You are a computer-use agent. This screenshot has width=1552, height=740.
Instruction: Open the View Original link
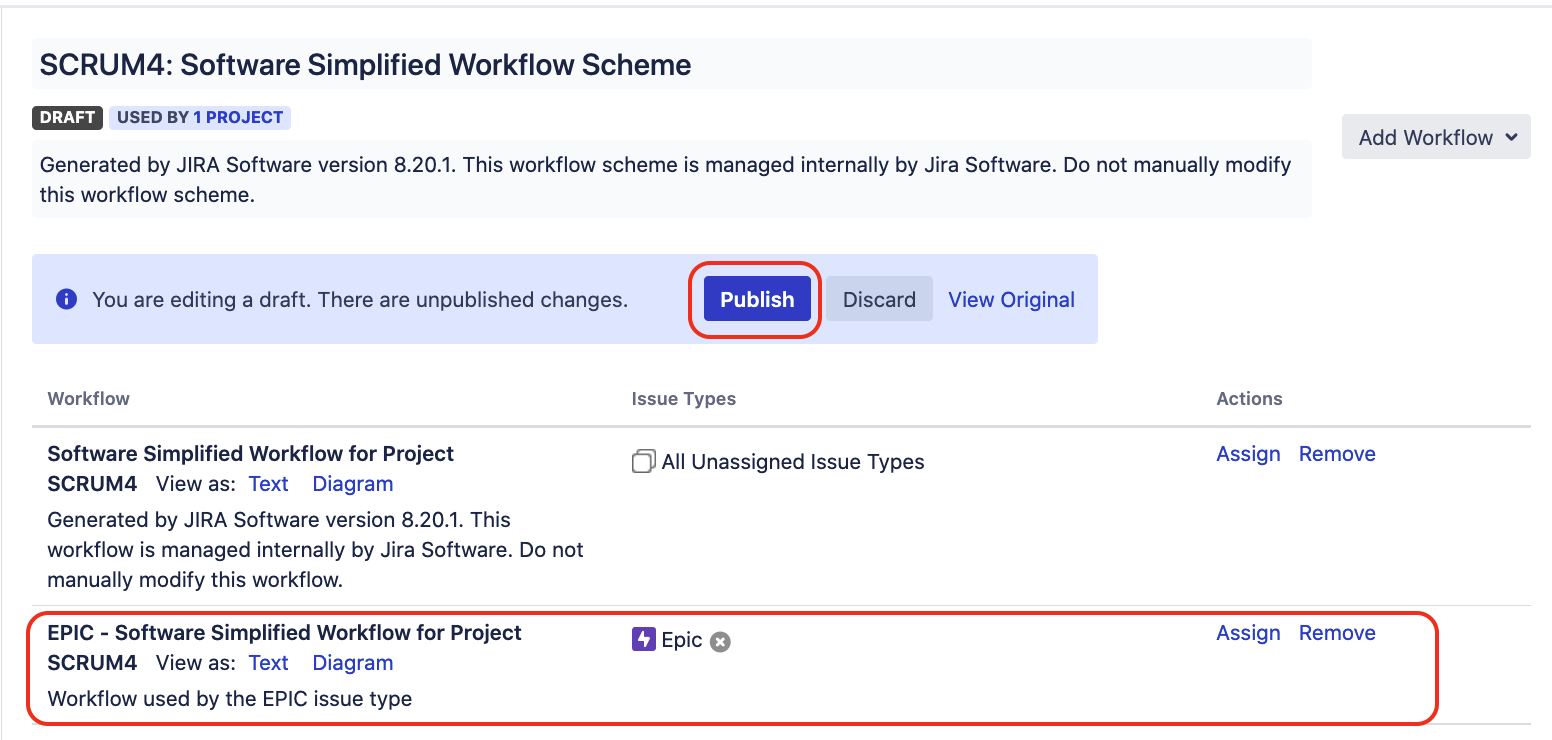[x=1011, y=299]
